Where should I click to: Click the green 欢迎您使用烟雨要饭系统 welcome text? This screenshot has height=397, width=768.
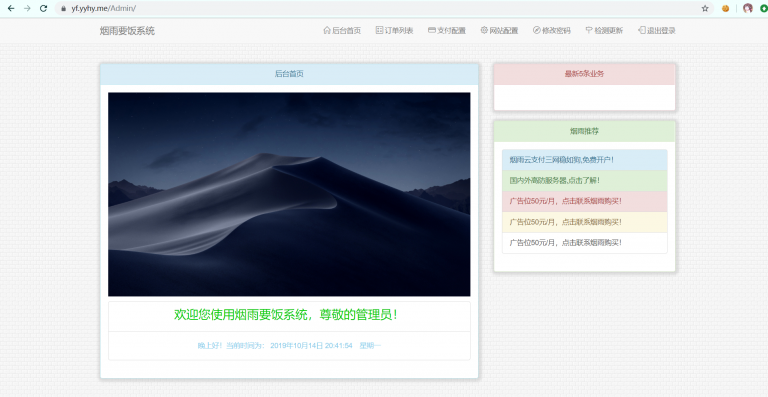coord(287,315)
